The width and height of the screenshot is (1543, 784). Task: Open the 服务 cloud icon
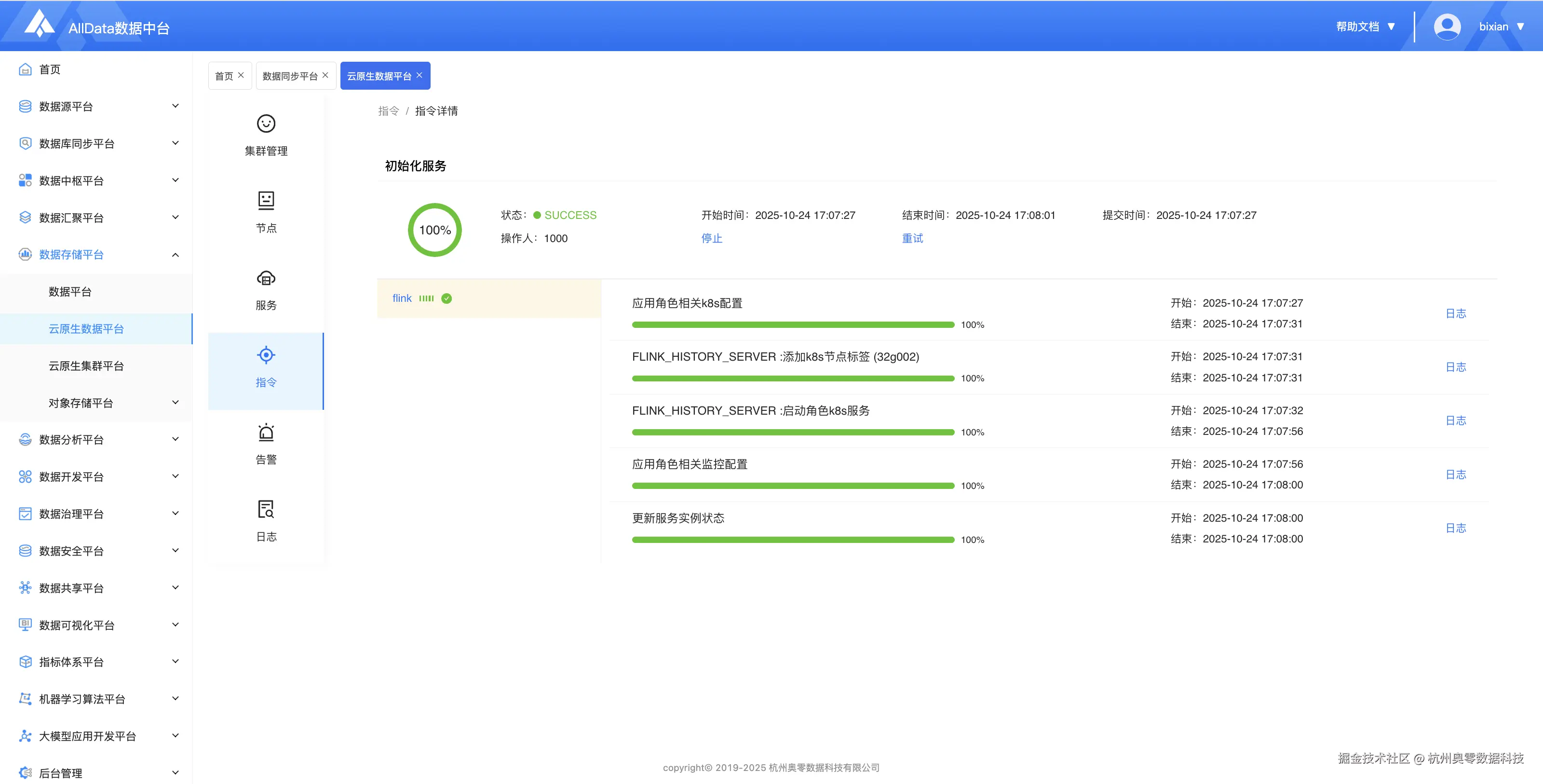(266, 278)
